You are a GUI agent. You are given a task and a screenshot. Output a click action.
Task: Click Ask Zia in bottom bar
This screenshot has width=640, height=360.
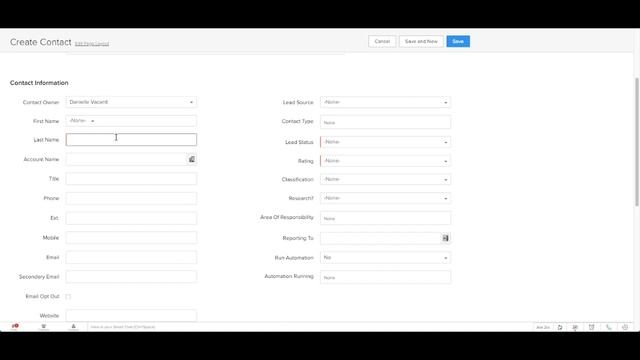coord(542,327)
